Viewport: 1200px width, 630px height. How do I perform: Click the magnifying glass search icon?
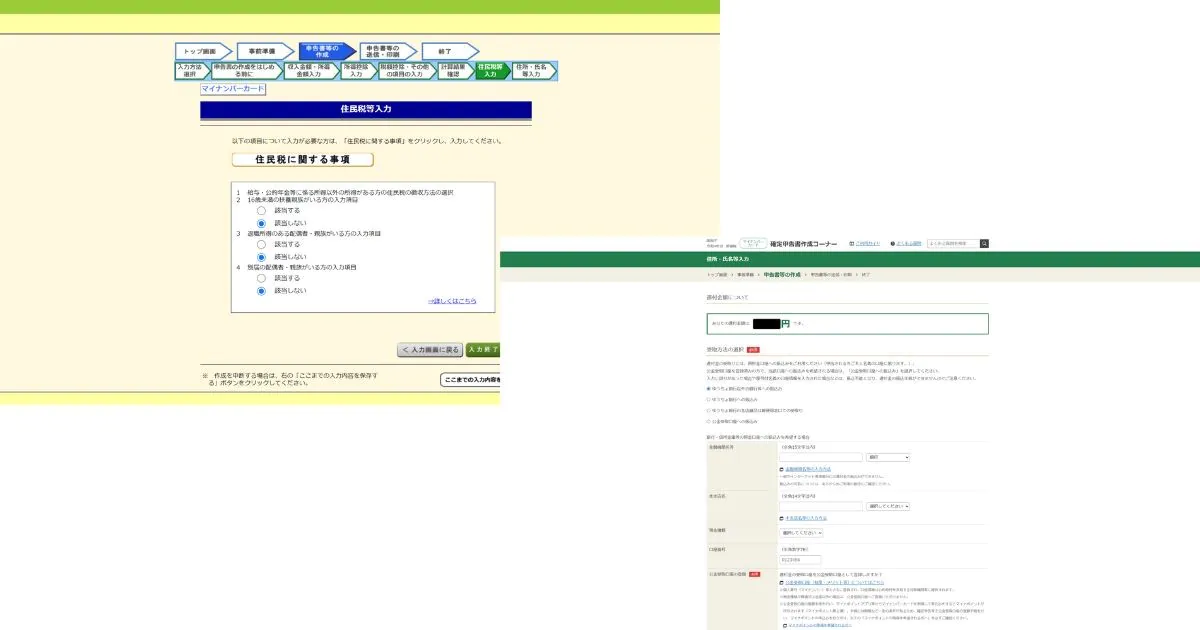(984, 243)
